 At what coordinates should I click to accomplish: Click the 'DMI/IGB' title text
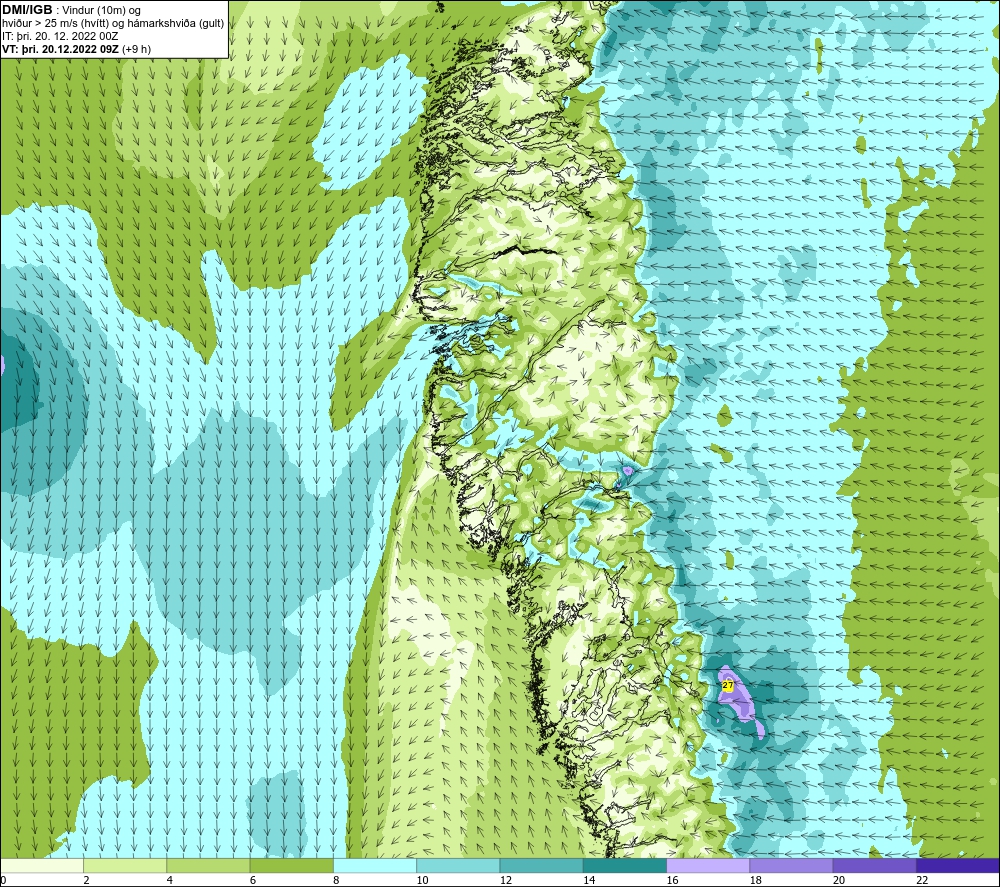27,10
